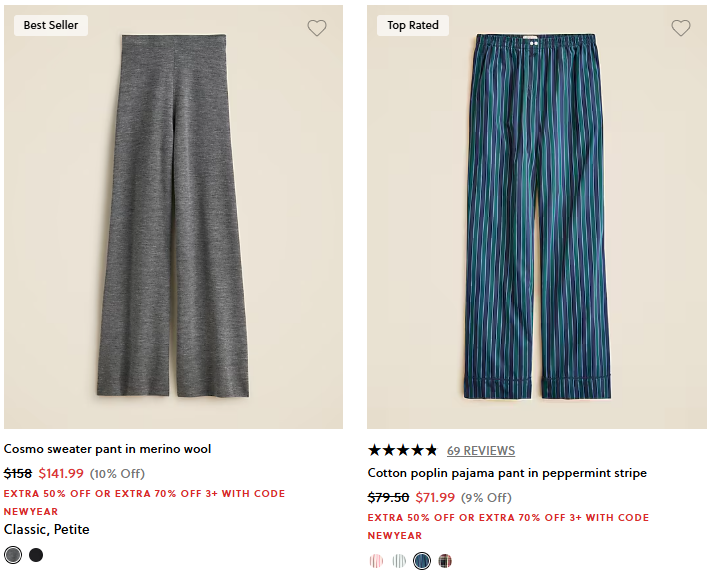Image resolution: width=712 pixels, height=579 pixels.
Task: Click the five-star rating icons
Action: click(402, 450)
